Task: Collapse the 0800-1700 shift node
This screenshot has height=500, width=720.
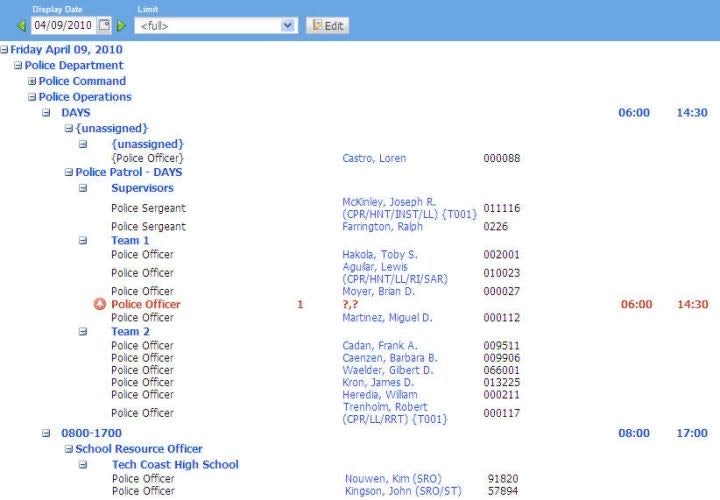Action: (x=46, y=433)
